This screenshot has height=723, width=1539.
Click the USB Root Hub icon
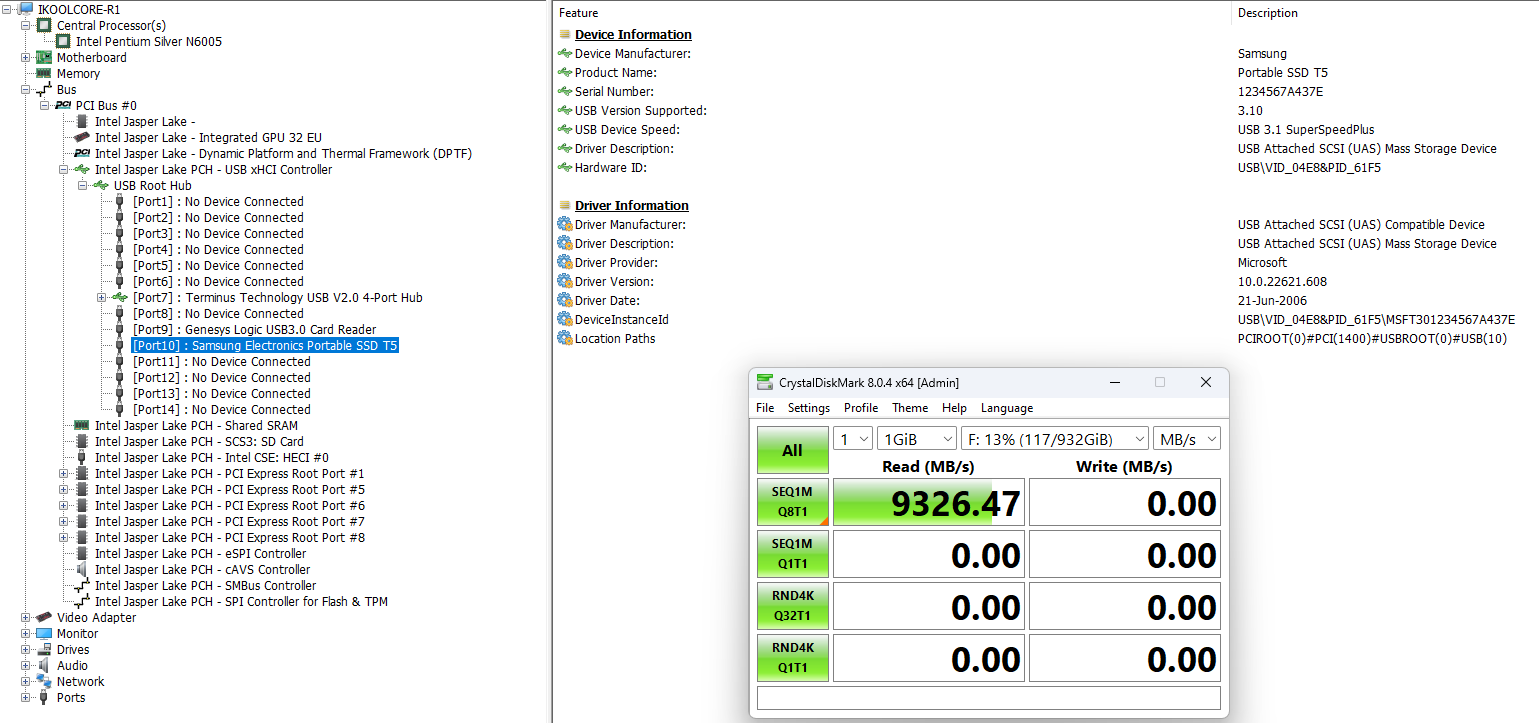pyautogui.click(x=101, y=185)
